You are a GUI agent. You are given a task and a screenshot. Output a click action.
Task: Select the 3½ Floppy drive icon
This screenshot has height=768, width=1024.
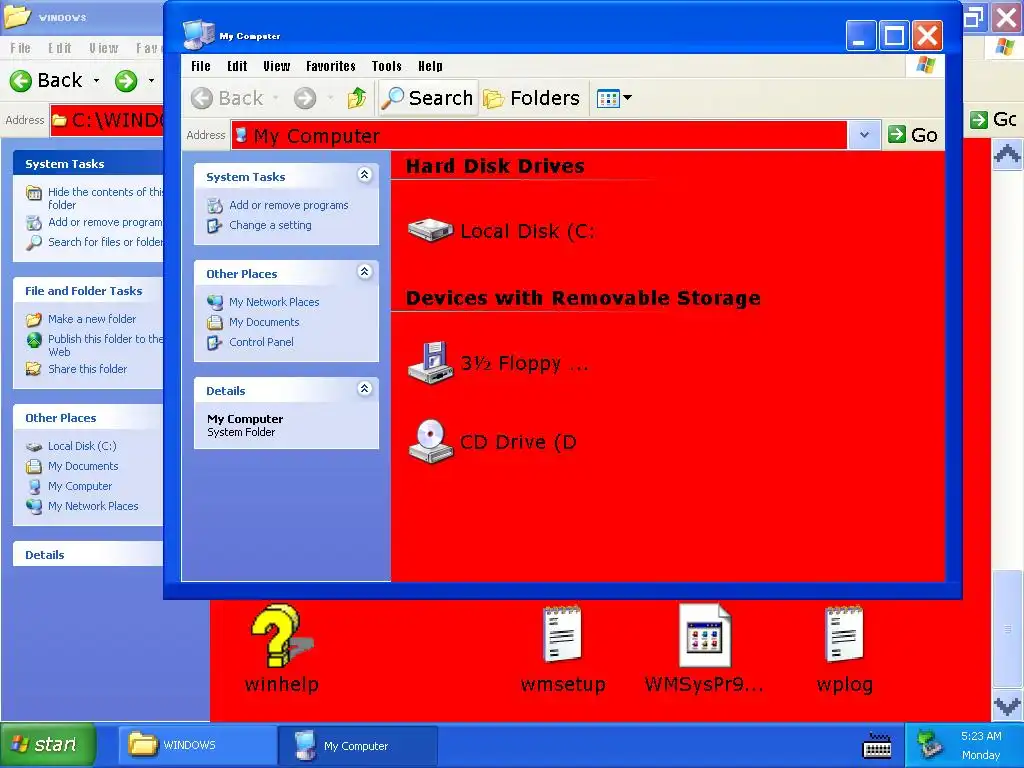pyautogui.click(x=430, y=362)
